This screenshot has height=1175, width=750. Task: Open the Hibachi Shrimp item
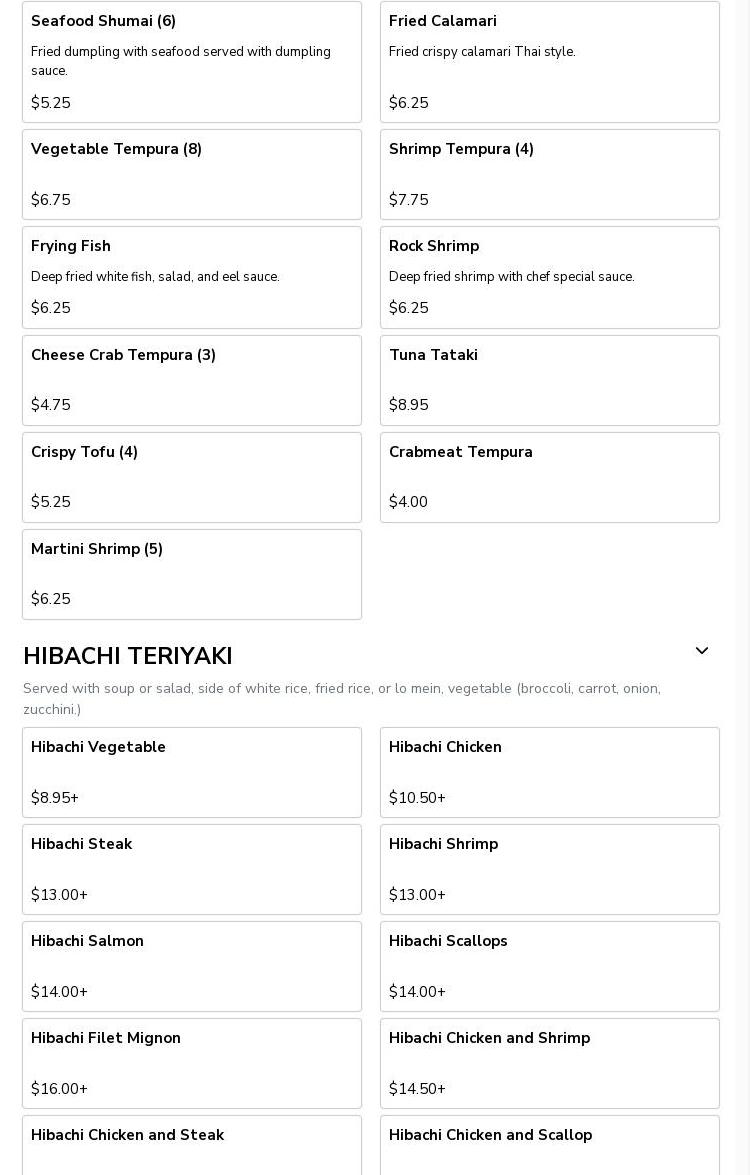click(550, 869)
